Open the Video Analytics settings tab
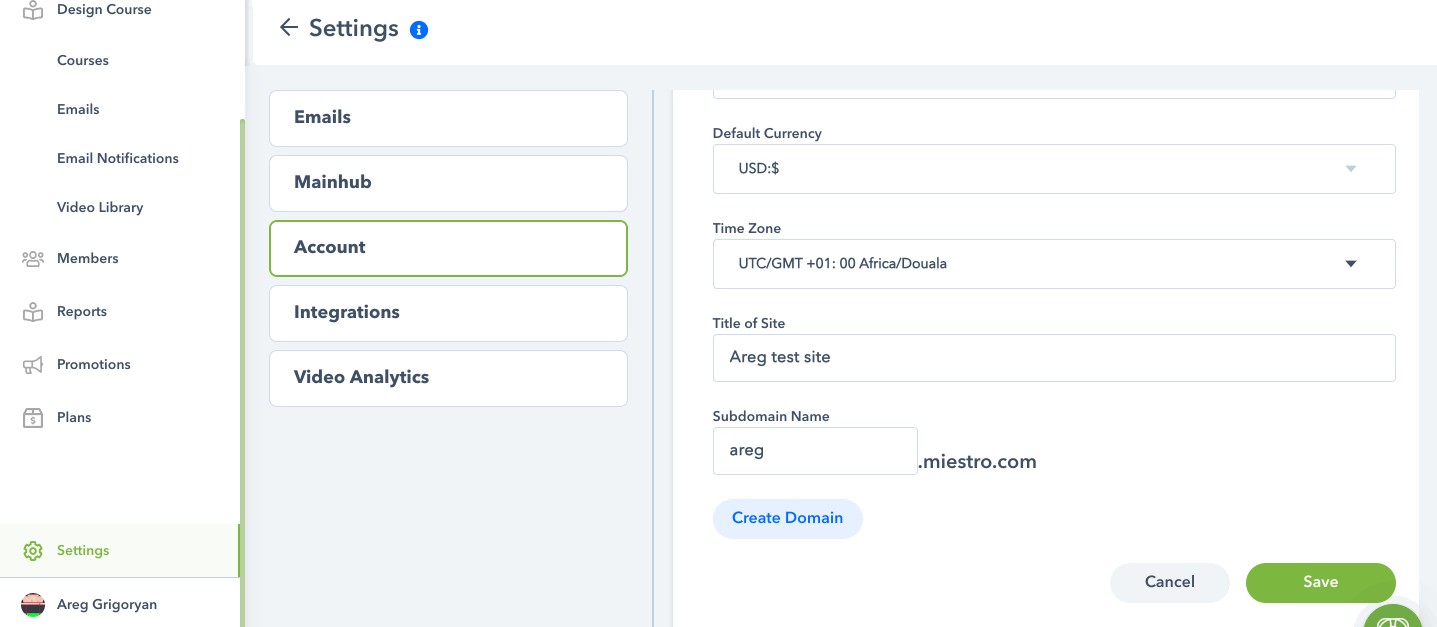The width and height of the screenshot is (1437, 627). (x=448, y=378)
